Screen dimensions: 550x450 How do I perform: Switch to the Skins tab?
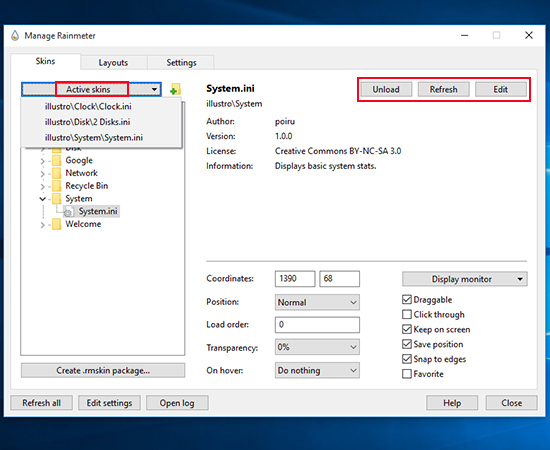(45, 61)
